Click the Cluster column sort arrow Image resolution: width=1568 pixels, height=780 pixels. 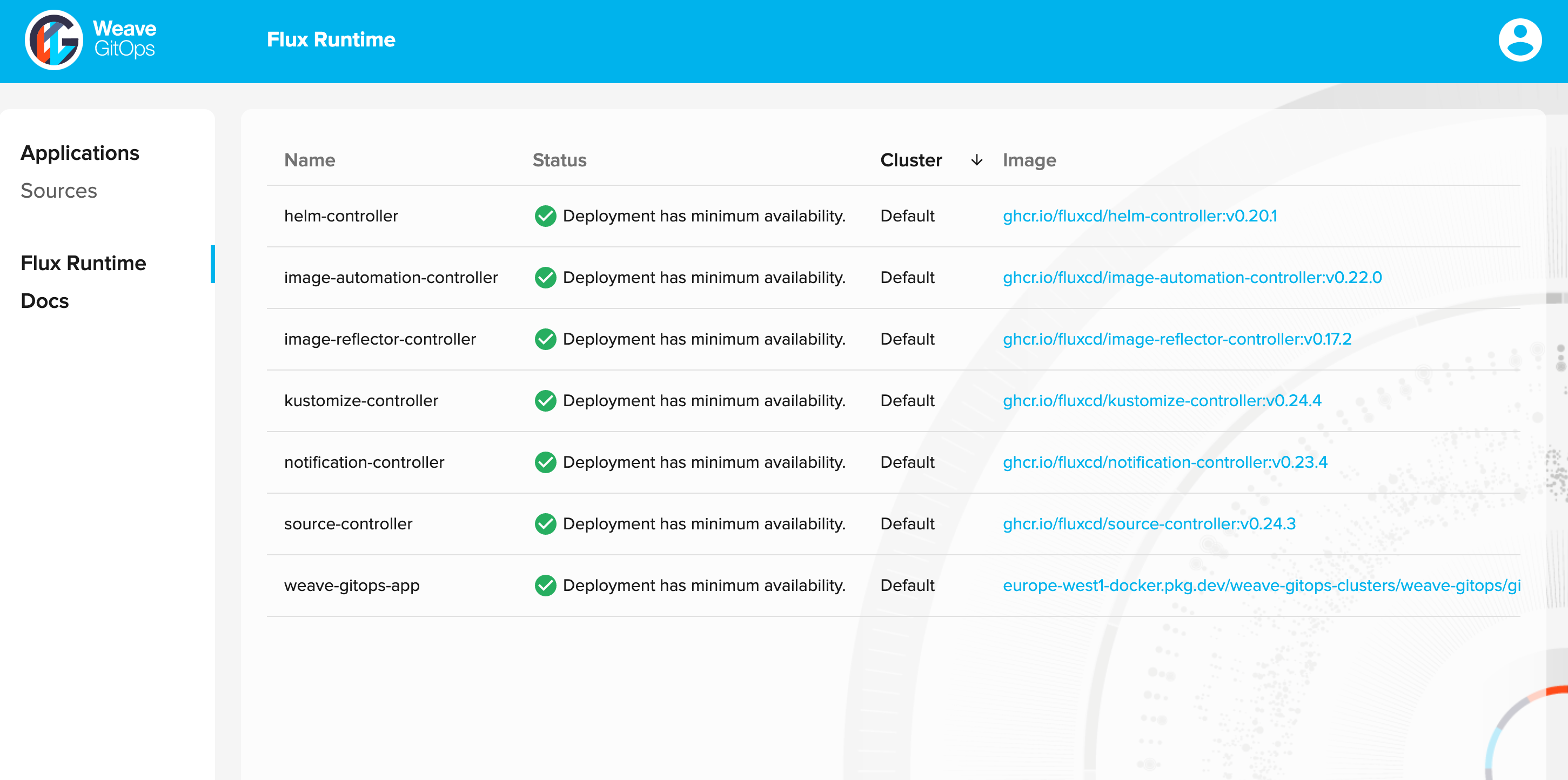click(976, 160)
